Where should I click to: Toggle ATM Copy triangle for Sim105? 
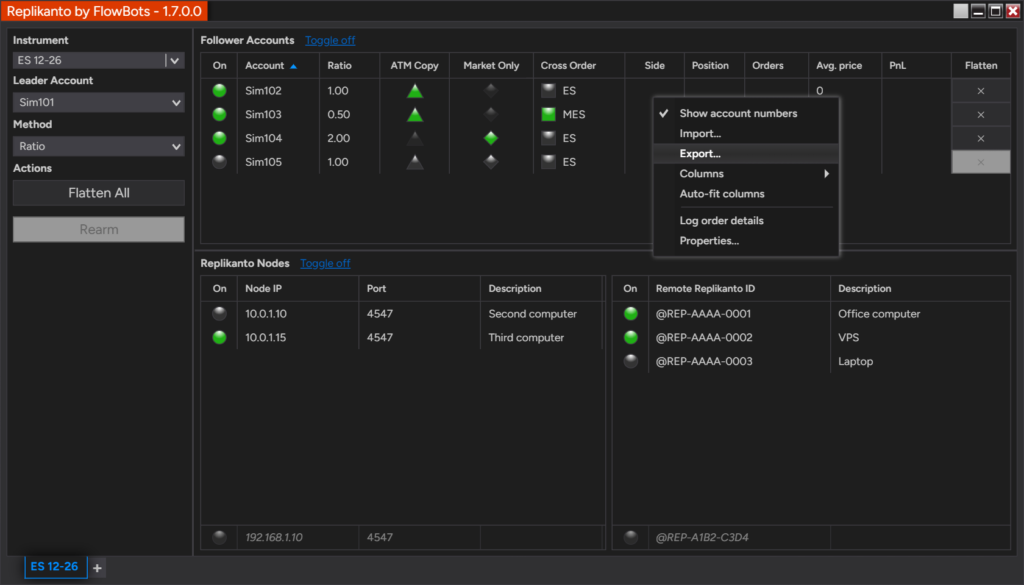[x=415, y=162]
